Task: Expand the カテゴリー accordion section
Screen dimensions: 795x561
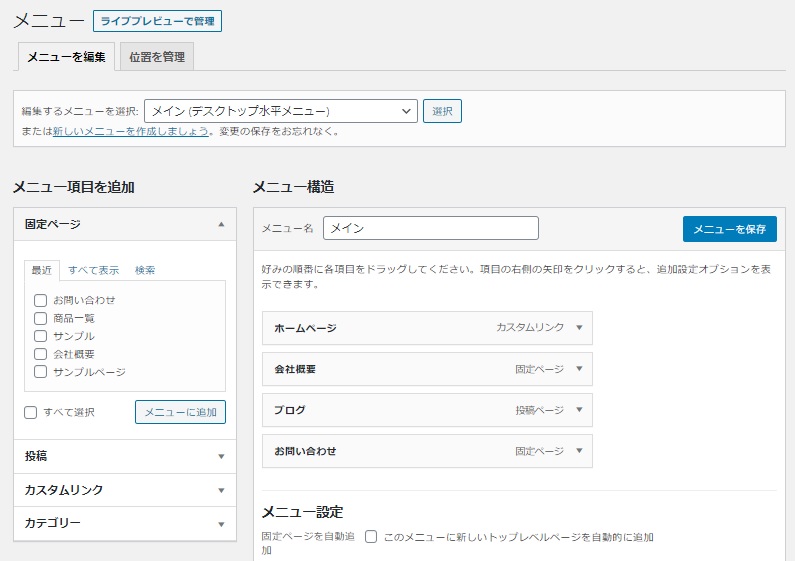Action: click(221, 524)
